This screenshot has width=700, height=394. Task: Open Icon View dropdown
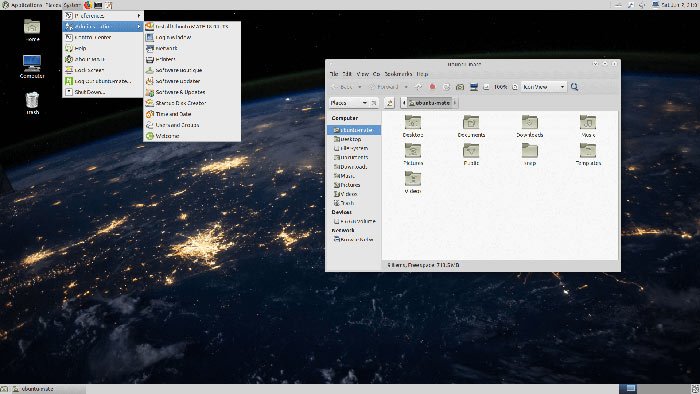click(x=544, y=87)
